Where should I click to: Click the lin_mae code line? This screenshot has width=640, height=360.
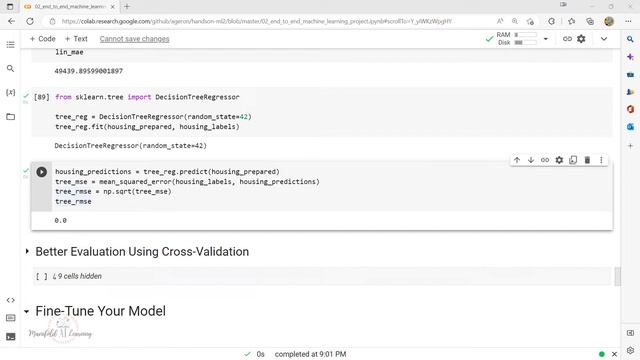click(x=69, y=52)
